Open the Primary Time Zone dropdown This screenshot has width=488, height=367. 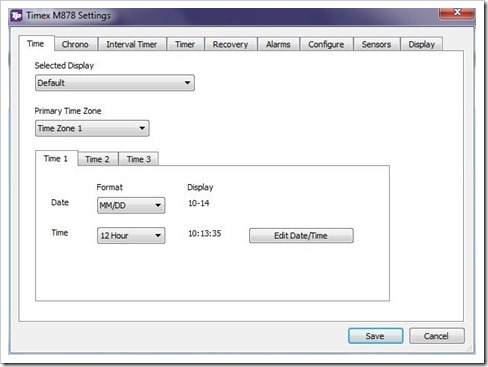click(92, 128)
